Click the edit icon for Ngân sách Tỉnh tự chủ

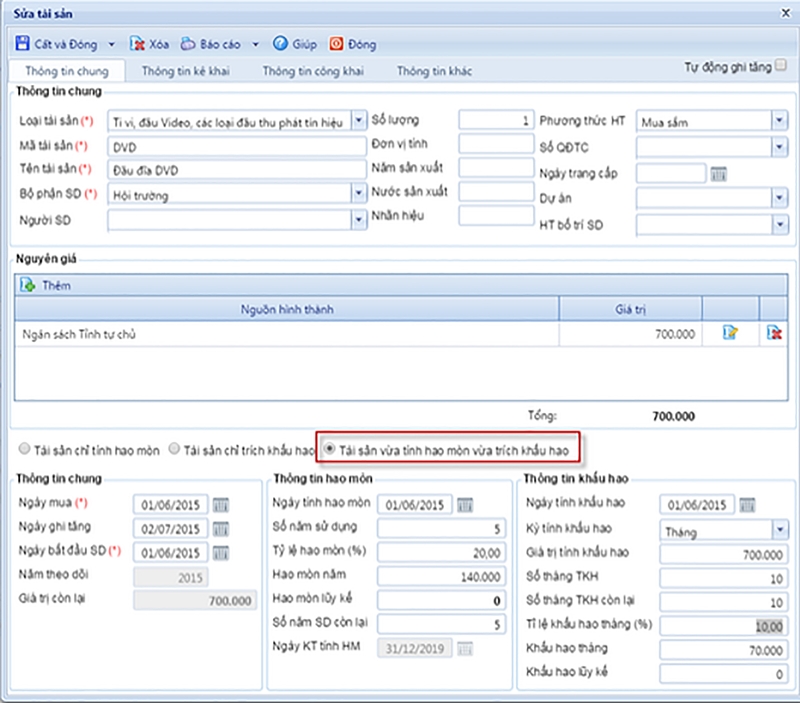tap(730, 333)
